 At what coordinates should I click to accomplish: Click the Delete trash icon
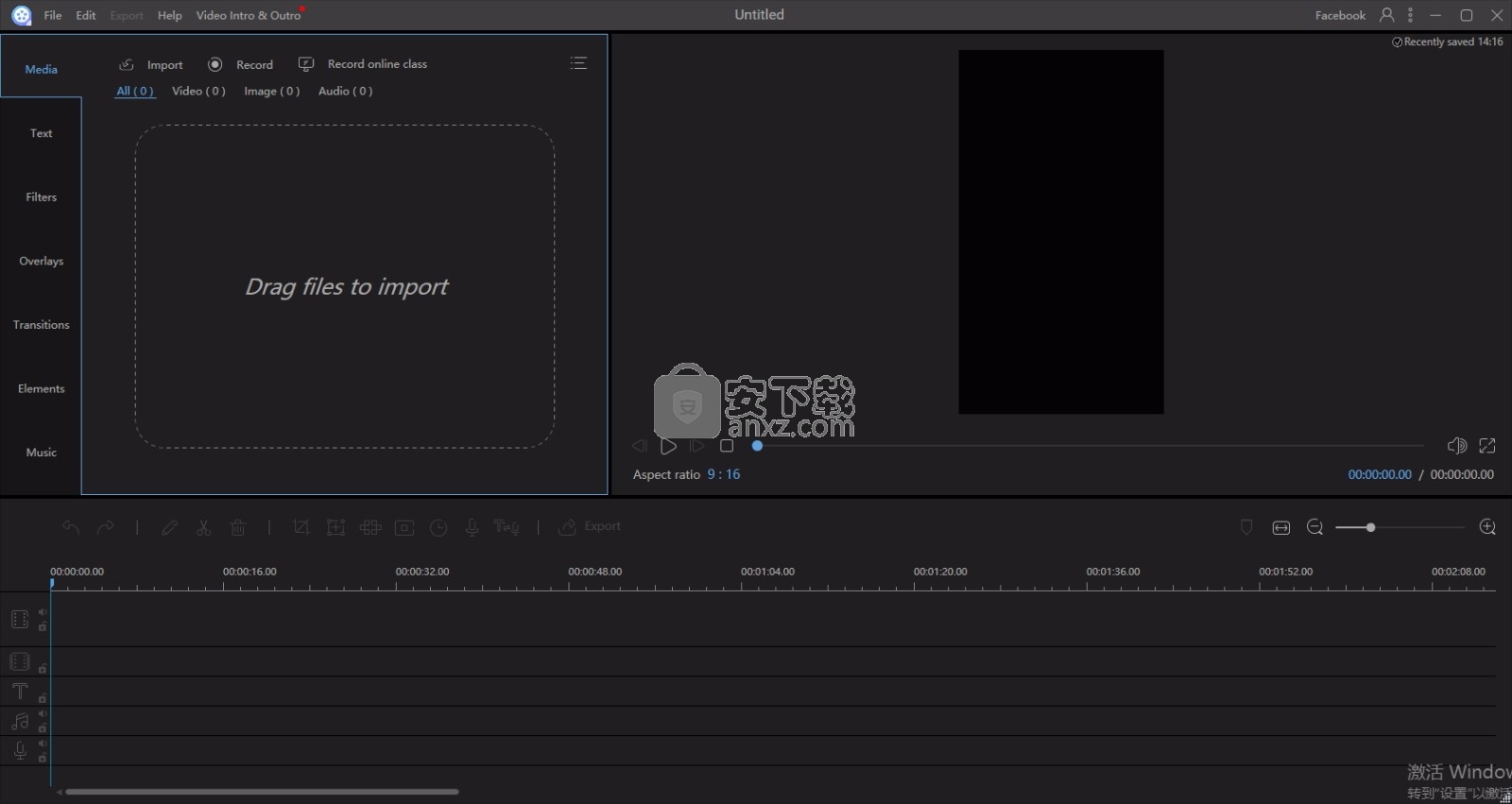pyautogui.click(x=238, y=527)
